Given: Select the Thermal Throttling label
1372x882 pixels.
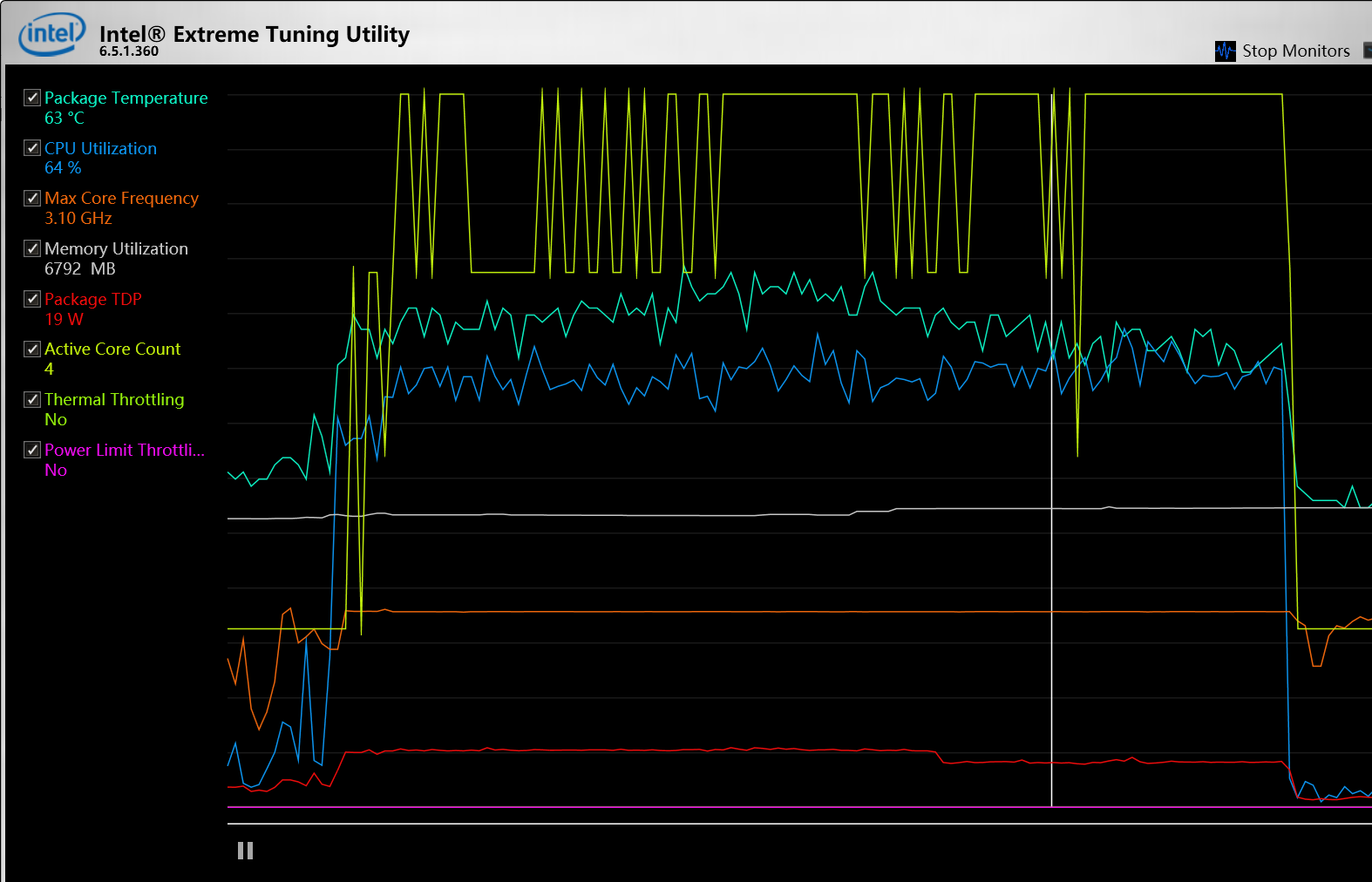Looking at the screenshot, I should tap(114, 399).
